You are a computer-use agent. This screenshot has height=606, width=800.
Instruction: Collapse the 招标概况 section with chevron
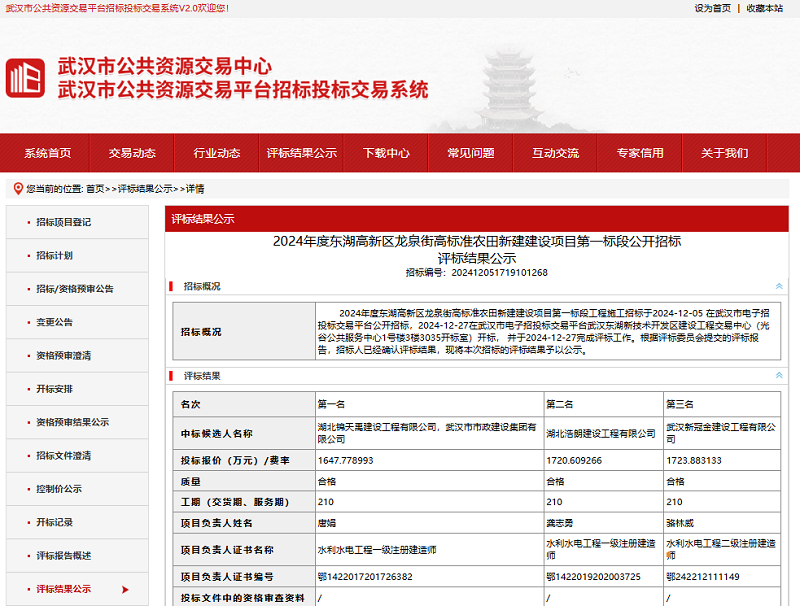779,287
